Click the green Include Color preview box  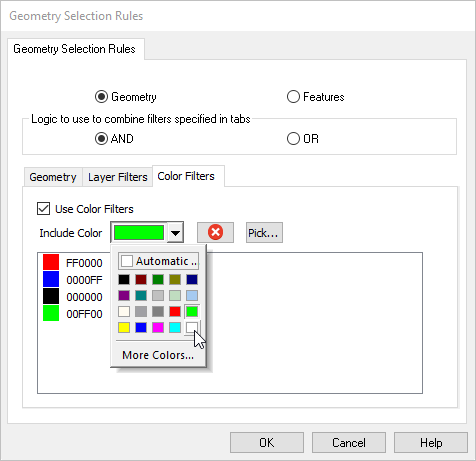tap(139, 233)
